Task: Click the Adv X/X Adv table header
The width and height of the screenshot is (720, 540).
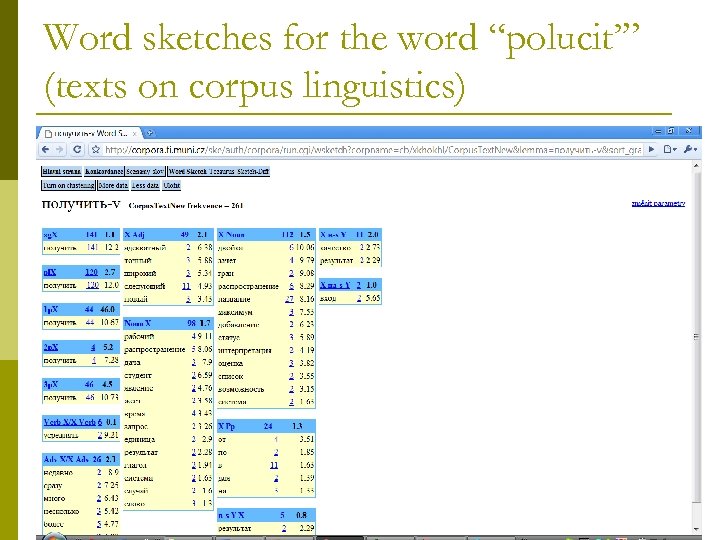Action: click(81, 459)
